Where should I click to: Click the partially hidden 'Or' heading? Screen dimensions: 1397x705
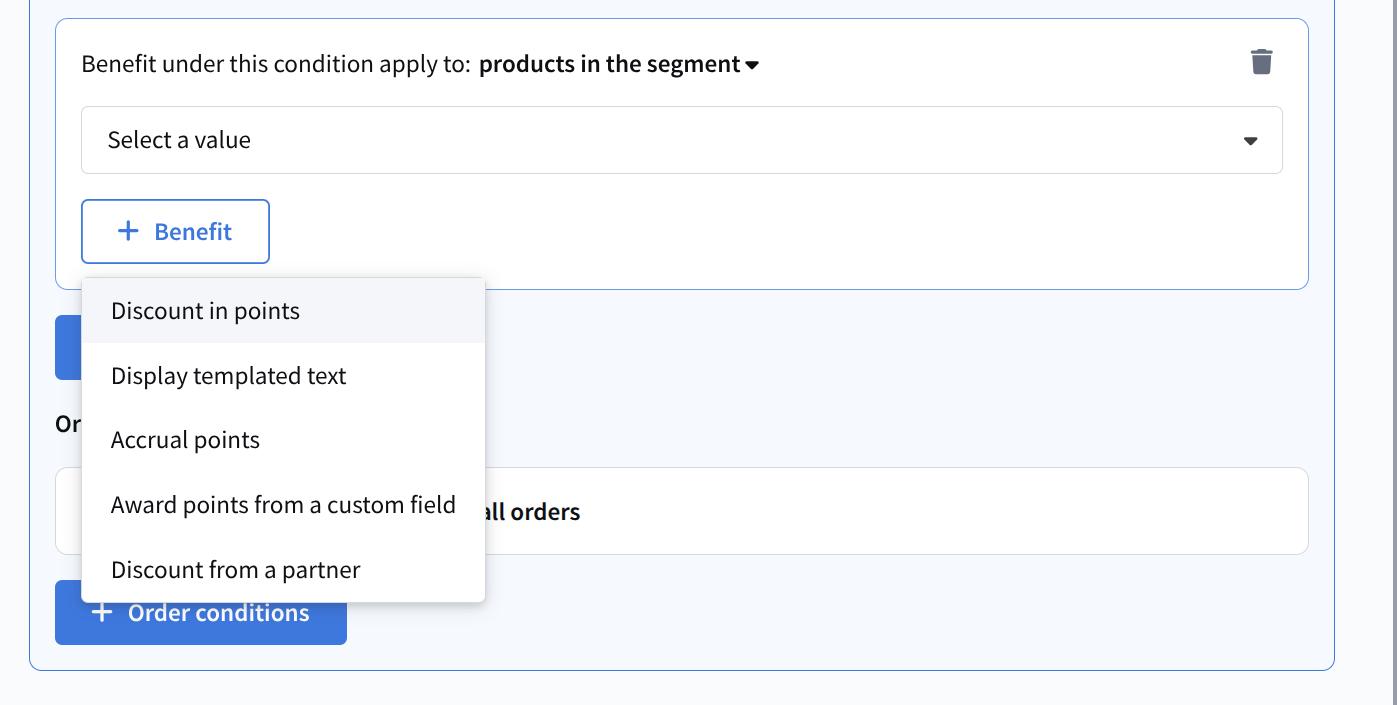click(67, 424)
